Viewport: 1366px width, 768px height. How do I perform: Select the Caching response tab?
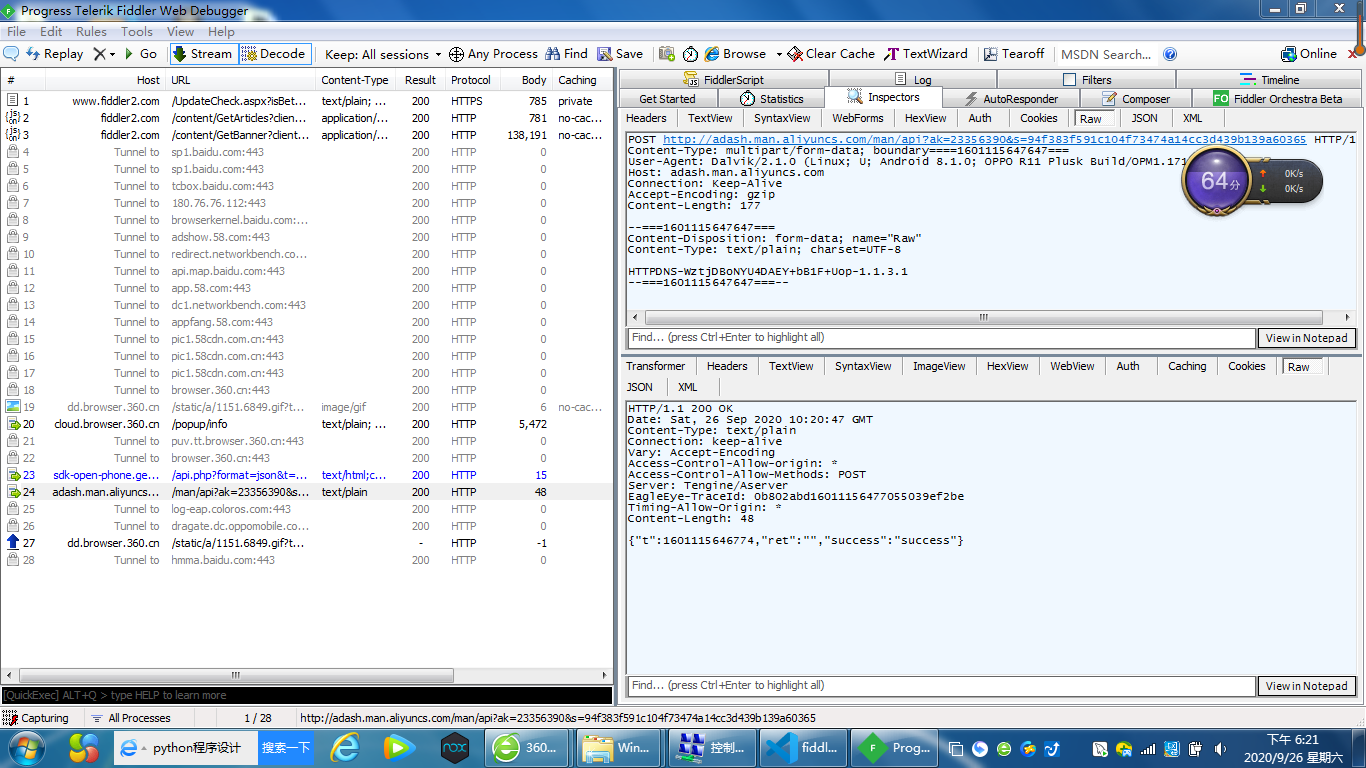[1187, 366]
